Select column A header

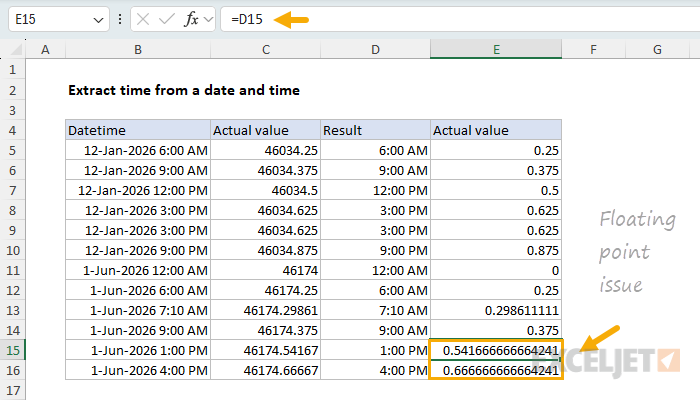point(45,49)
